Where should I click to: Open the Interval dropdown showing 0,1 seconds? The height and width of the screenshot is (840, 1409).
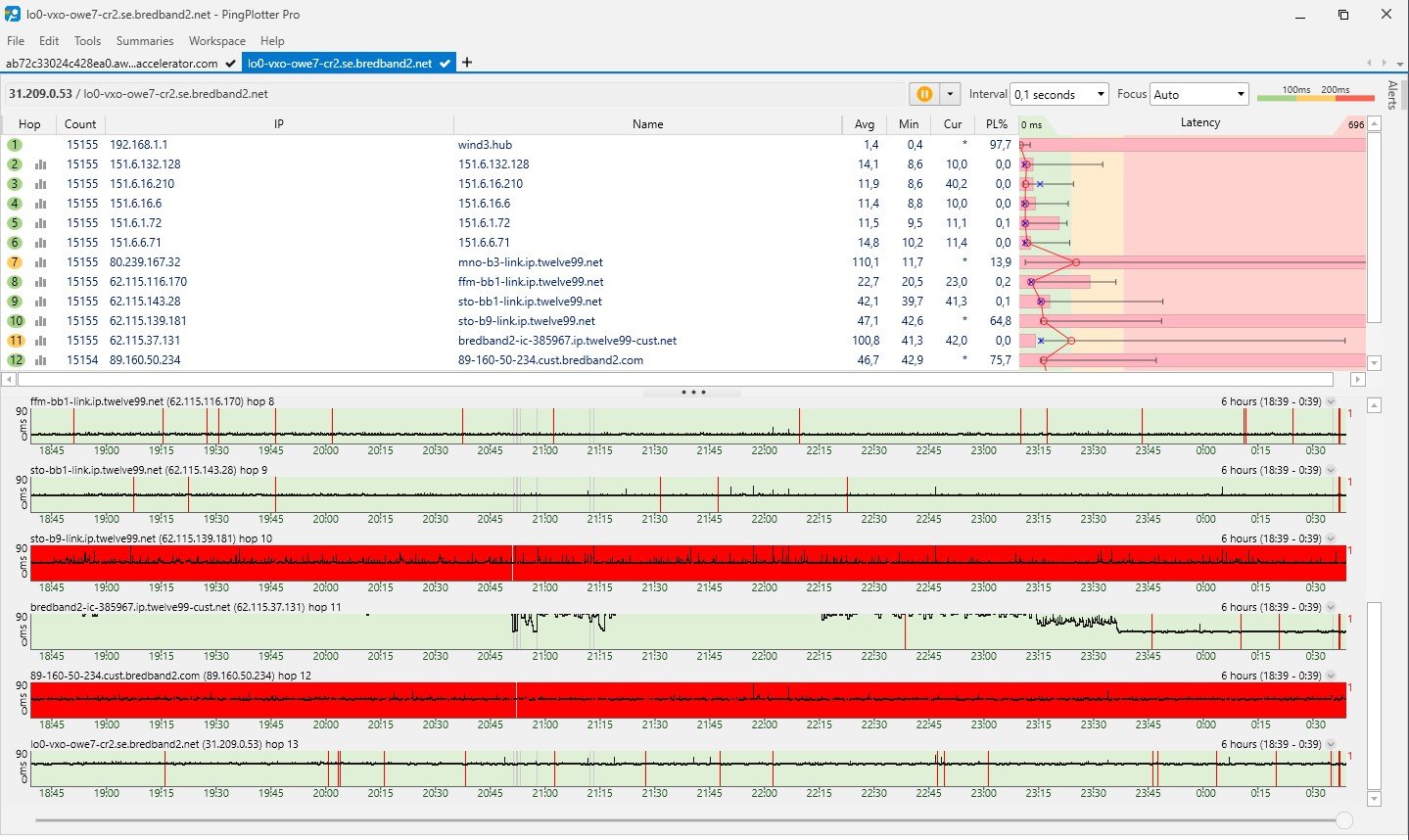(x=1058, y=94)
